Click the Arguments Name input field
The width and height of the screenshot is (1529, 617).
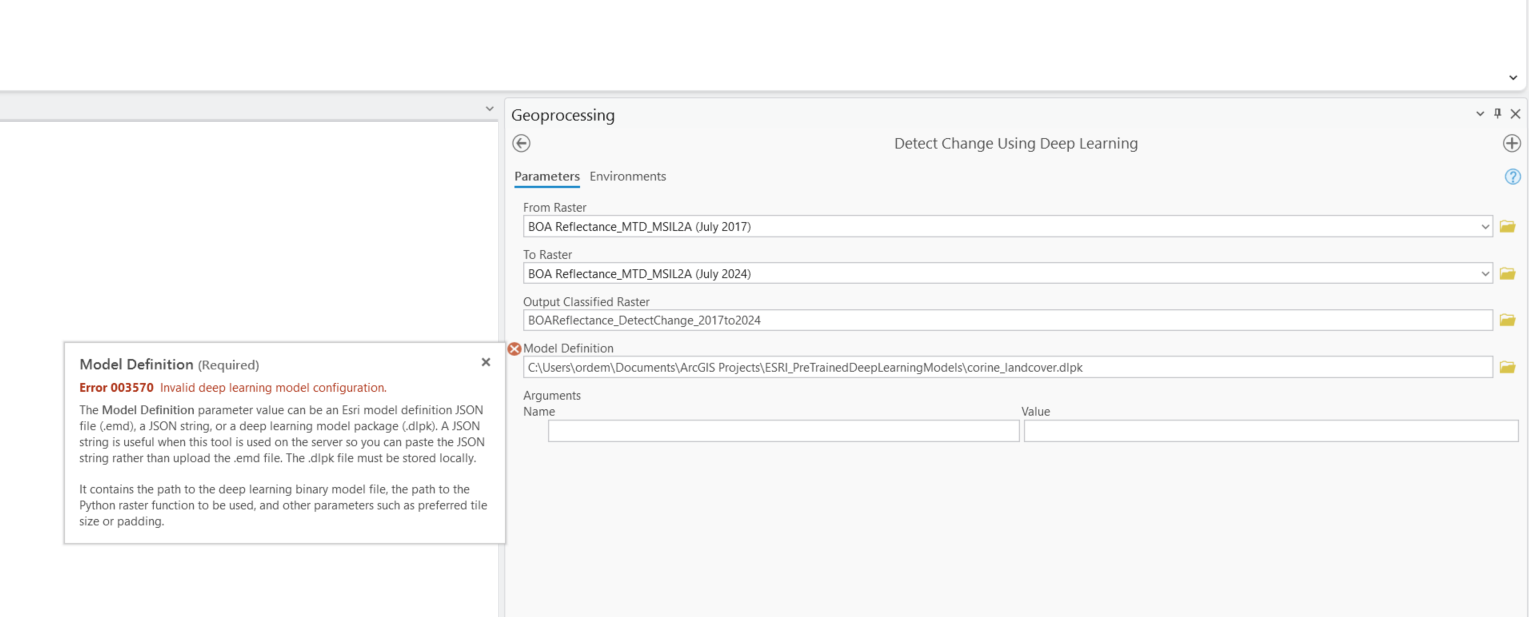782,430
